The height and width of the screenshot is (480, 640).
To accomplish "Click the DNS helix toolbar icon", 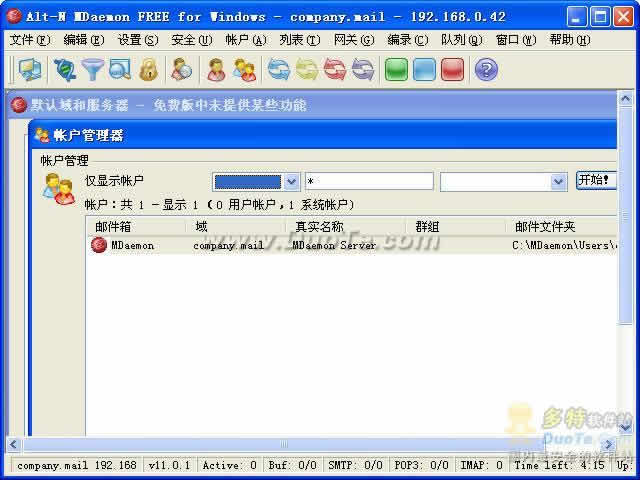I will point(64,69).
